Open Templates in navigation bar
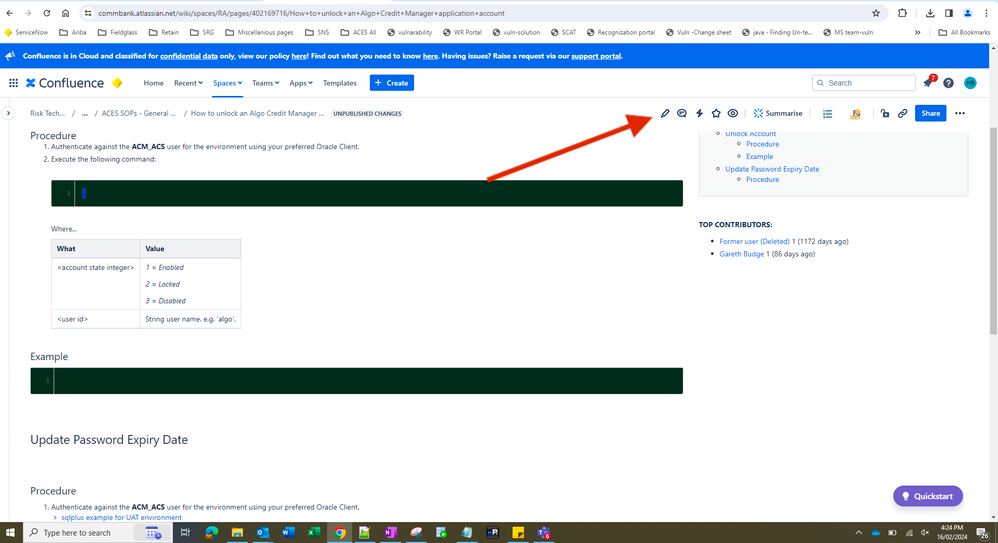The width and height of the screenshot is (998, 543). pyautogui.click(x=340, y=83)
